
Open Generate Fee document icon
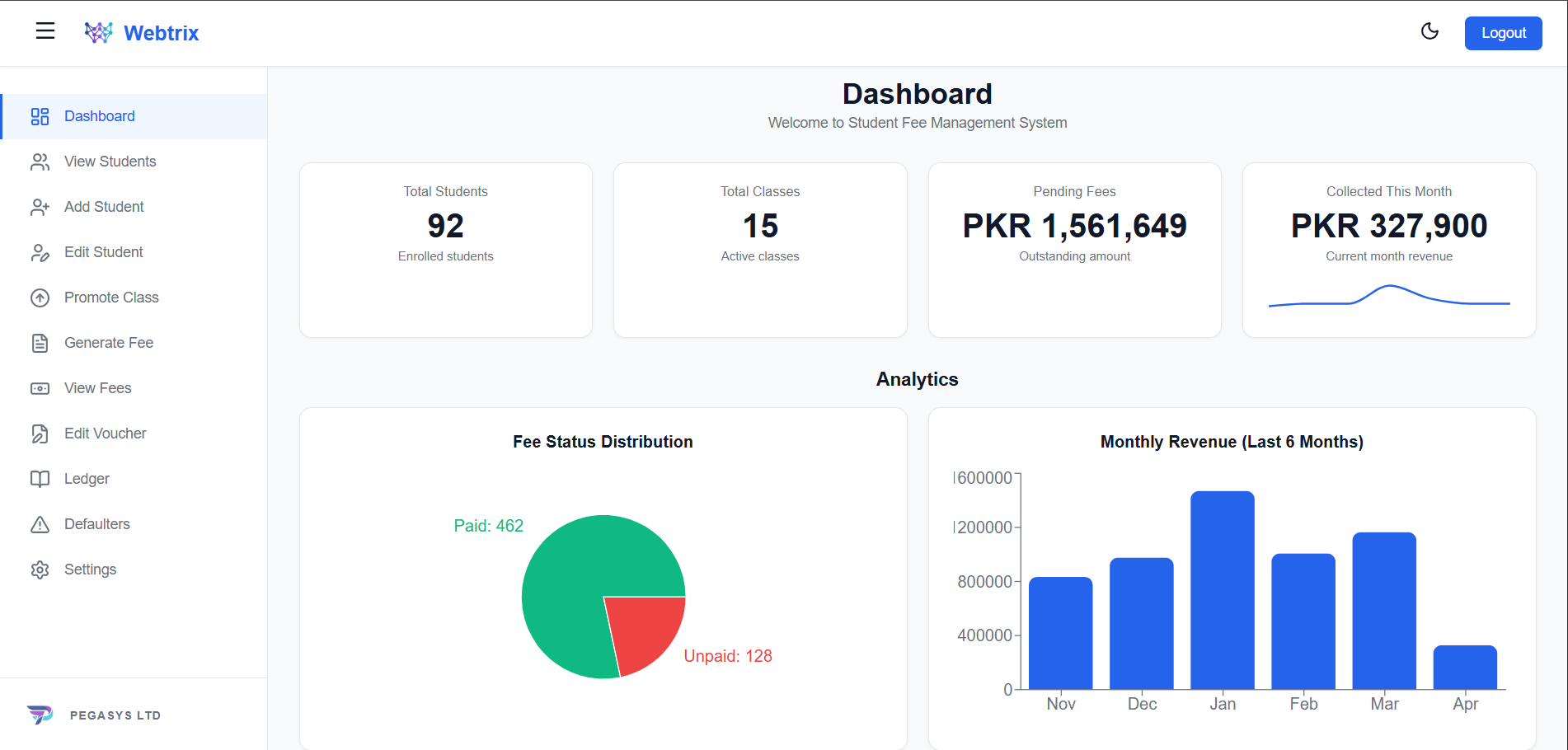[x=40, y=343]
